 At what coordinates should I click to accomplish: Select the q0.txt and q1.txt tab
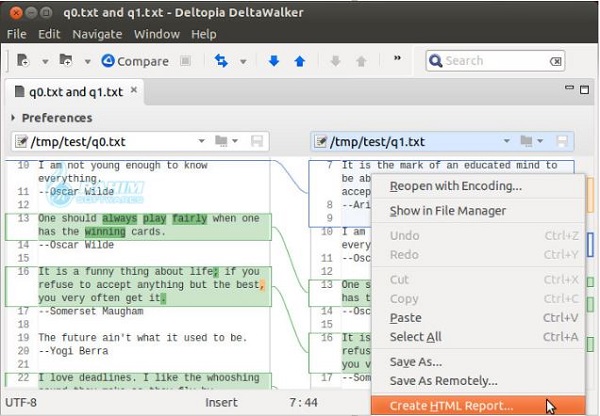click(76, 92)
